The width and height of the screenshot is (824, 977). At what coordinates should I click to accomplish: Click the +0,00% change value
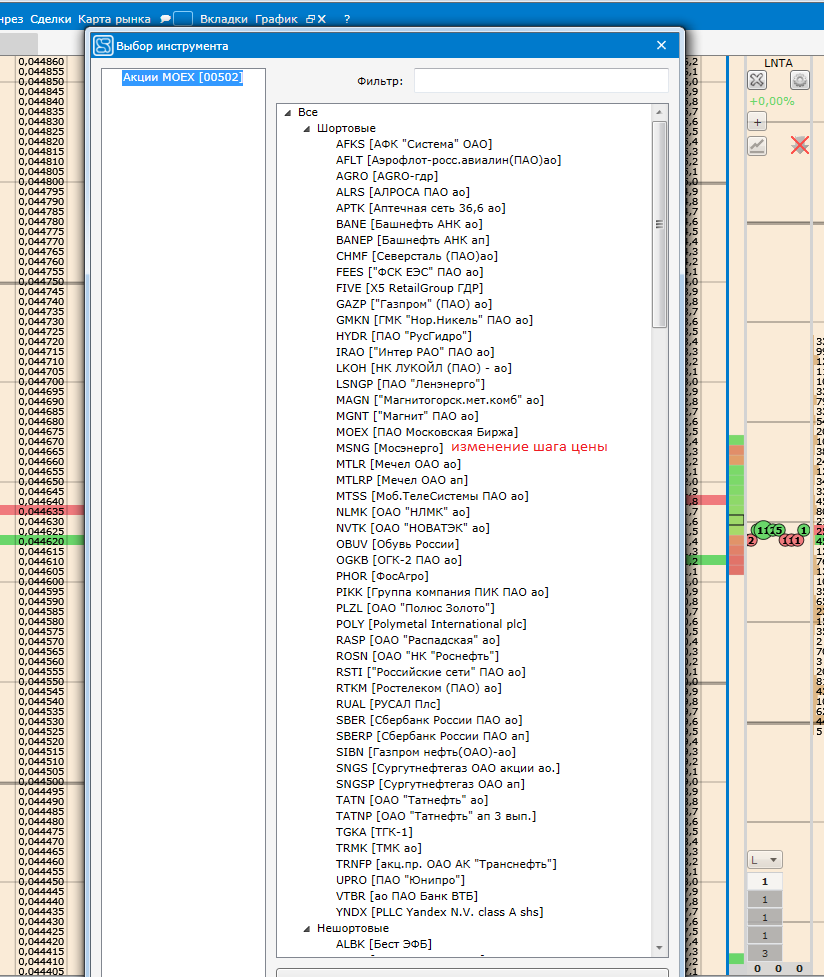click(772, 102)
